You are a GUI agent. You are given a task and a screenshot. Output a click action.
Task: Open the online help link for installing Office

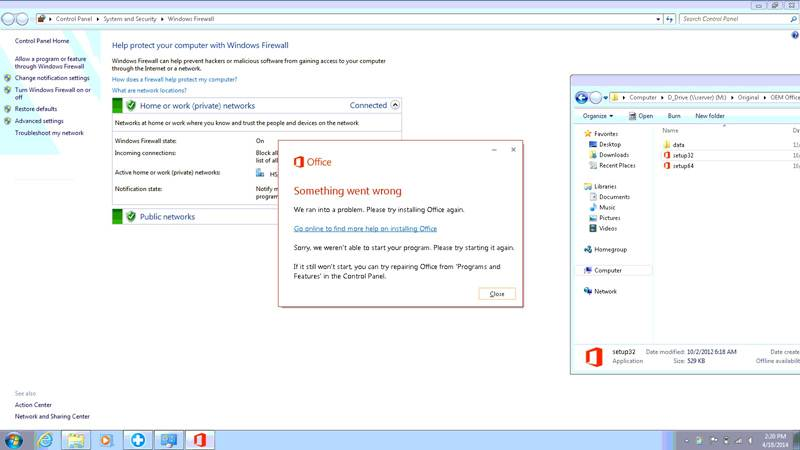(365, 229)
